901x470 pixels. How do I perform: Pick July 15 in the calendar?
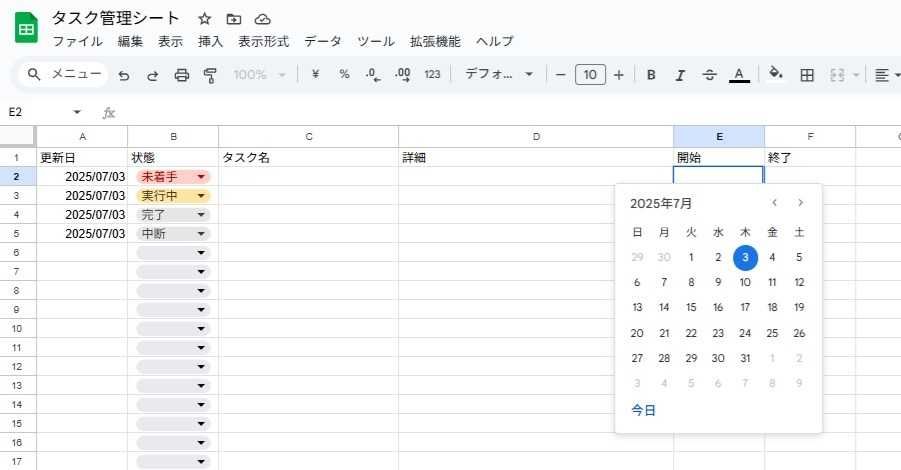click(x=691, y=307)
